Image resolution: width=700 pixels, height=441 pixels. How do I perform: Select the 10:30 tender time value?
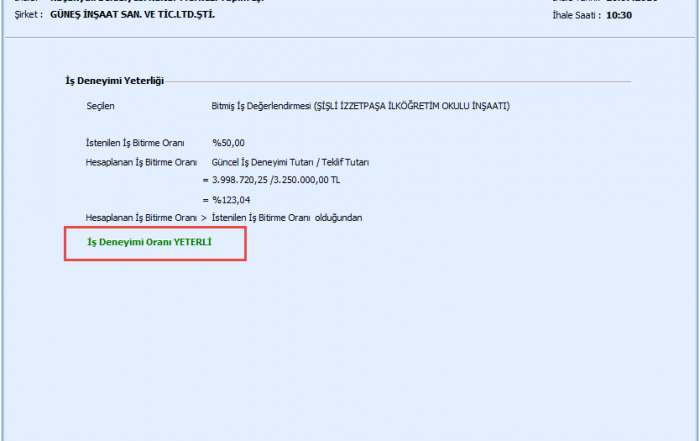point(619,16)
